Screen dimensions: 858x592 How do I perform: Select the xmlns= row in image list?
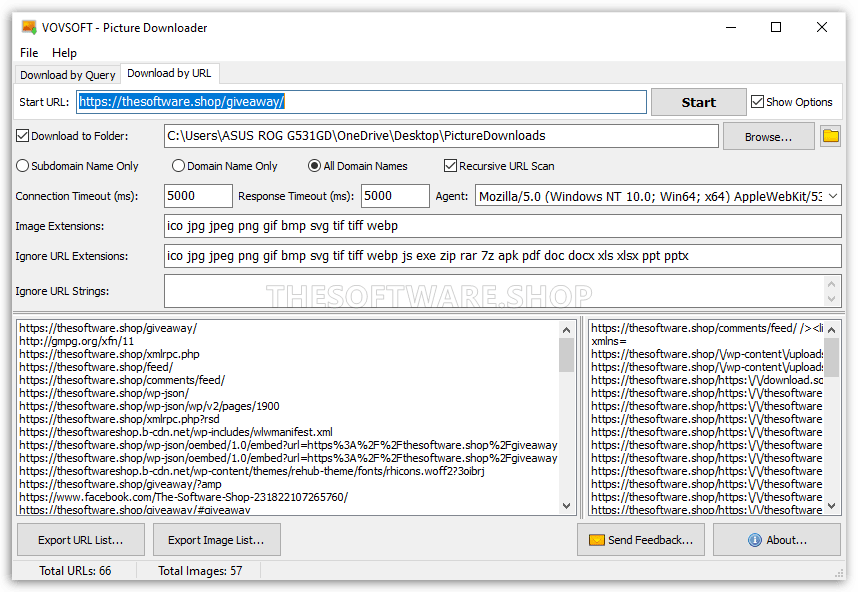click(x=609, y=341)
